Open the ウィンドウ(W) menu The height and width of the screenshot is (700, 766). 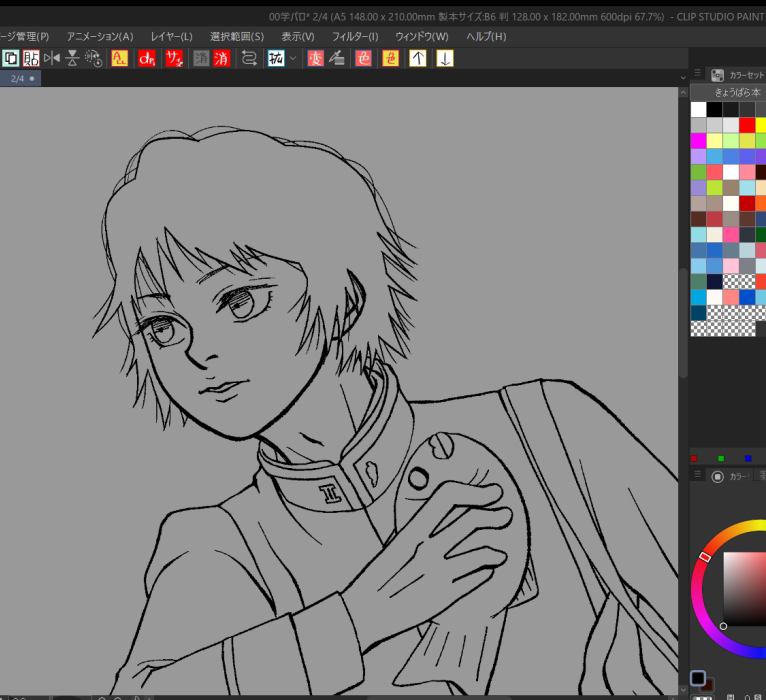click(x=422, y=37)
